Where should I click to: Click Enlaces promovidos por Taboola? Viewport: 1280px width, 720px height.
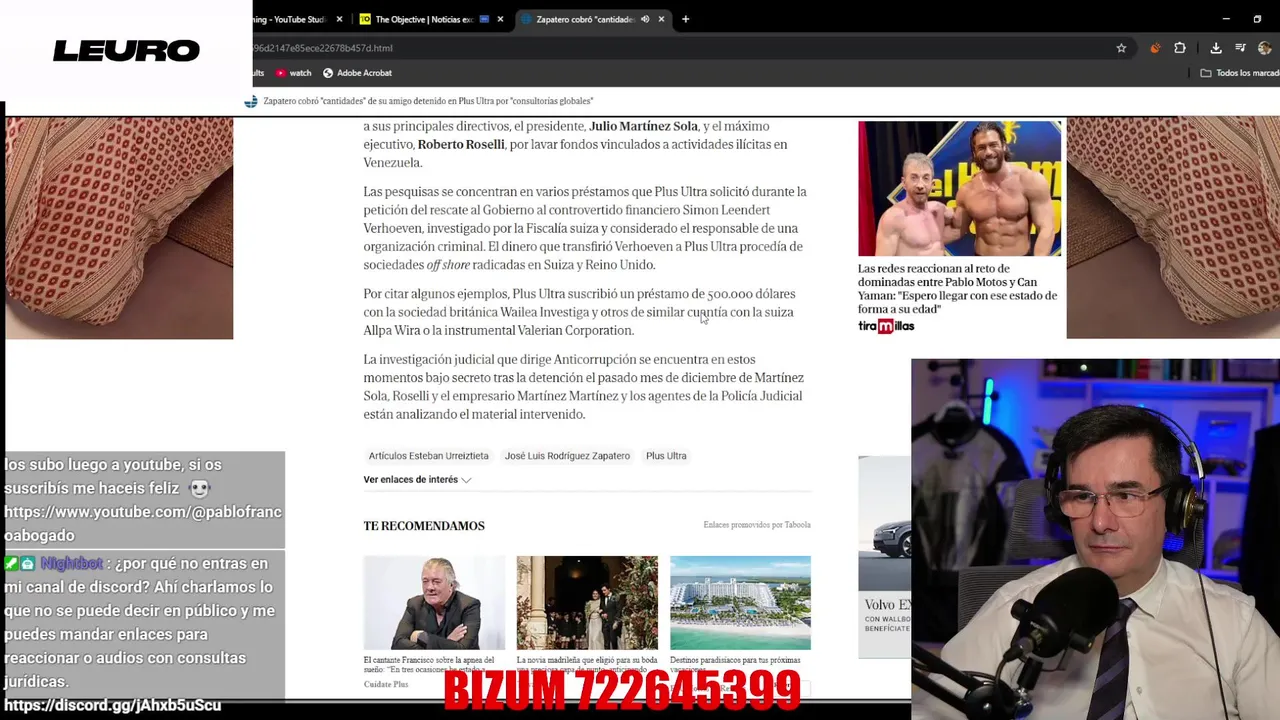tap(757, 525)
